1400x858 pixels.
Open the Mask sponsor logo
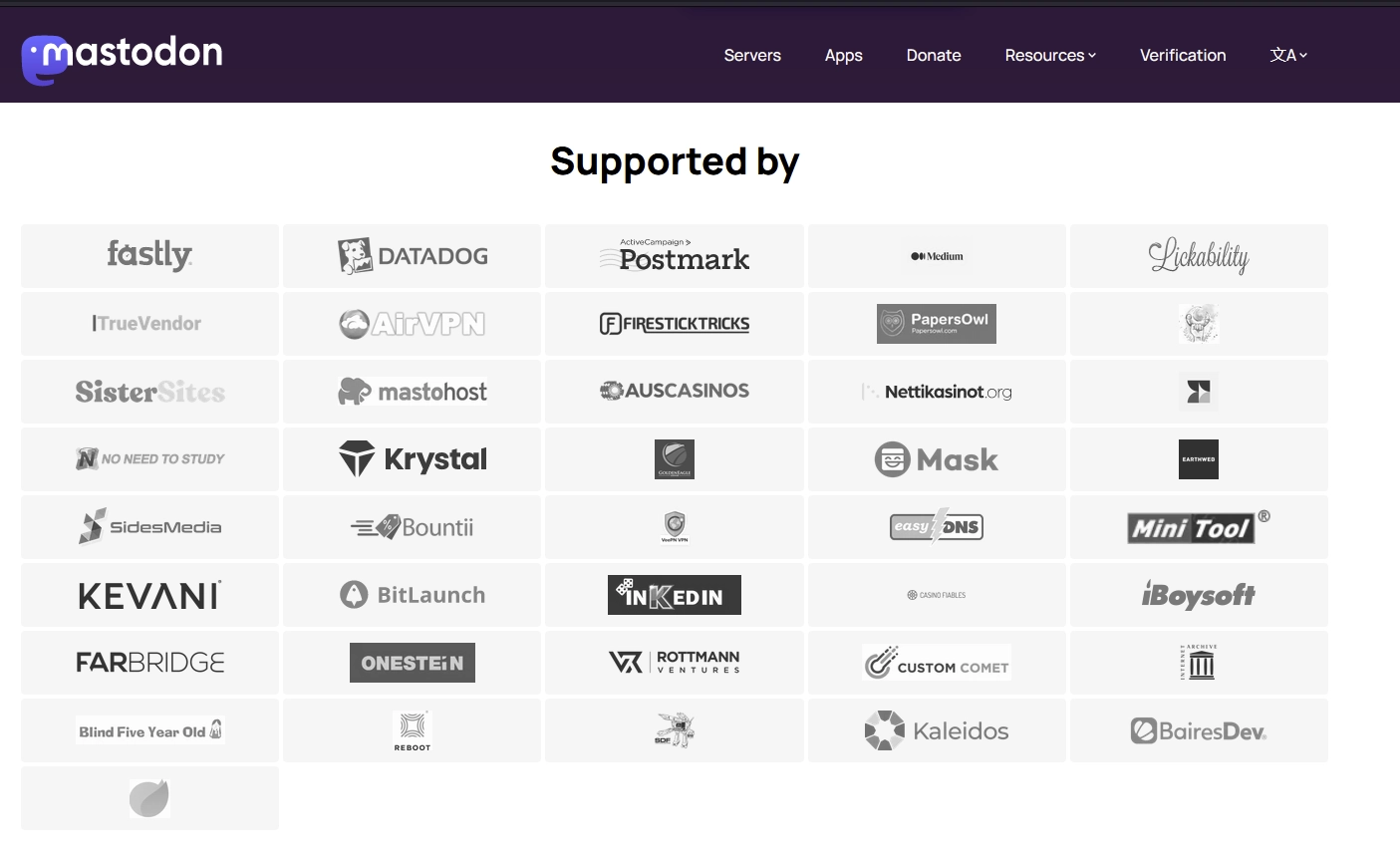937,458
